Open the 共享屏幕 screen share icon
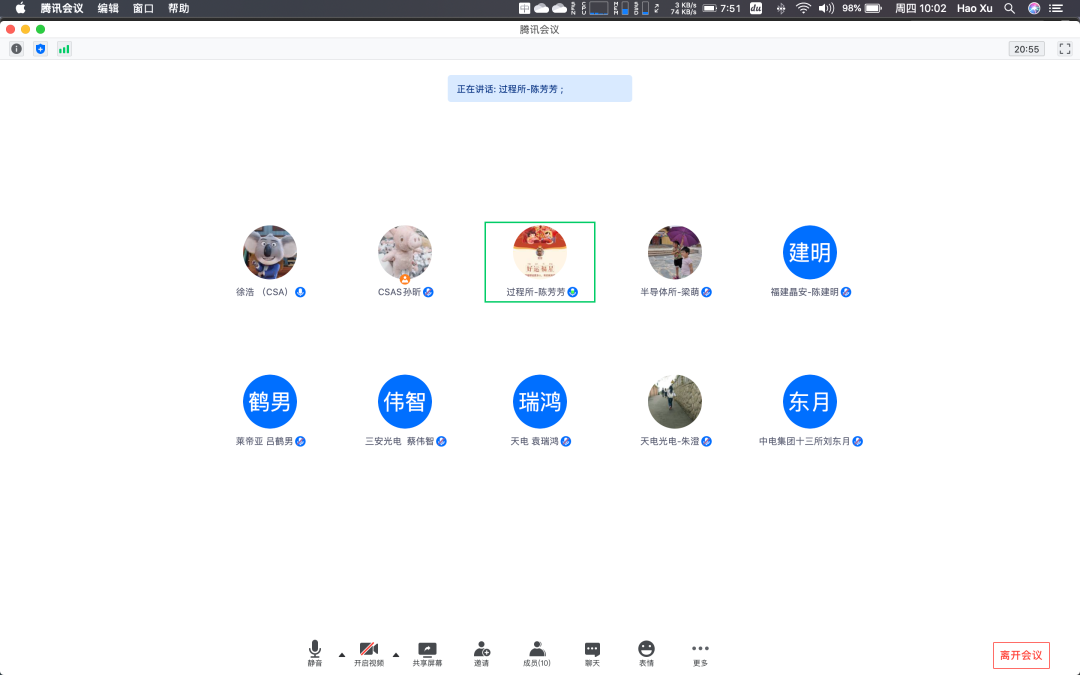 point(427,653)
